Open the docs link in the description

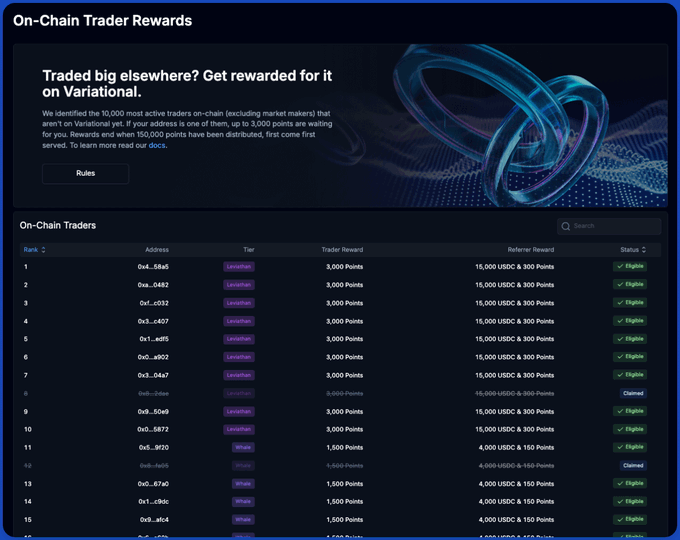coord(157,145)
